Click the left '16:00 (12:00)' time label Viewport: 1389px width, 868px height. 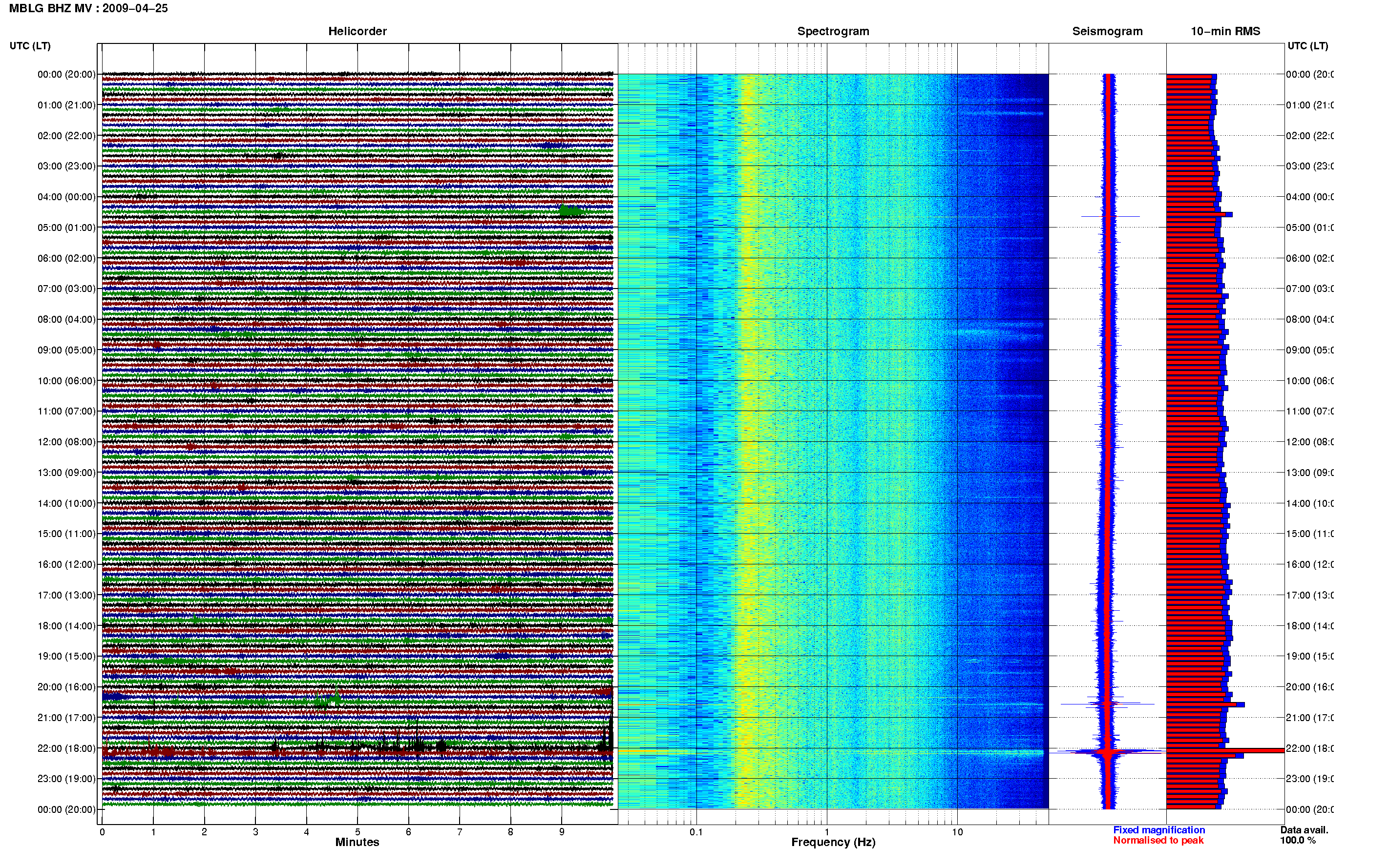click(x=66, y=564)
